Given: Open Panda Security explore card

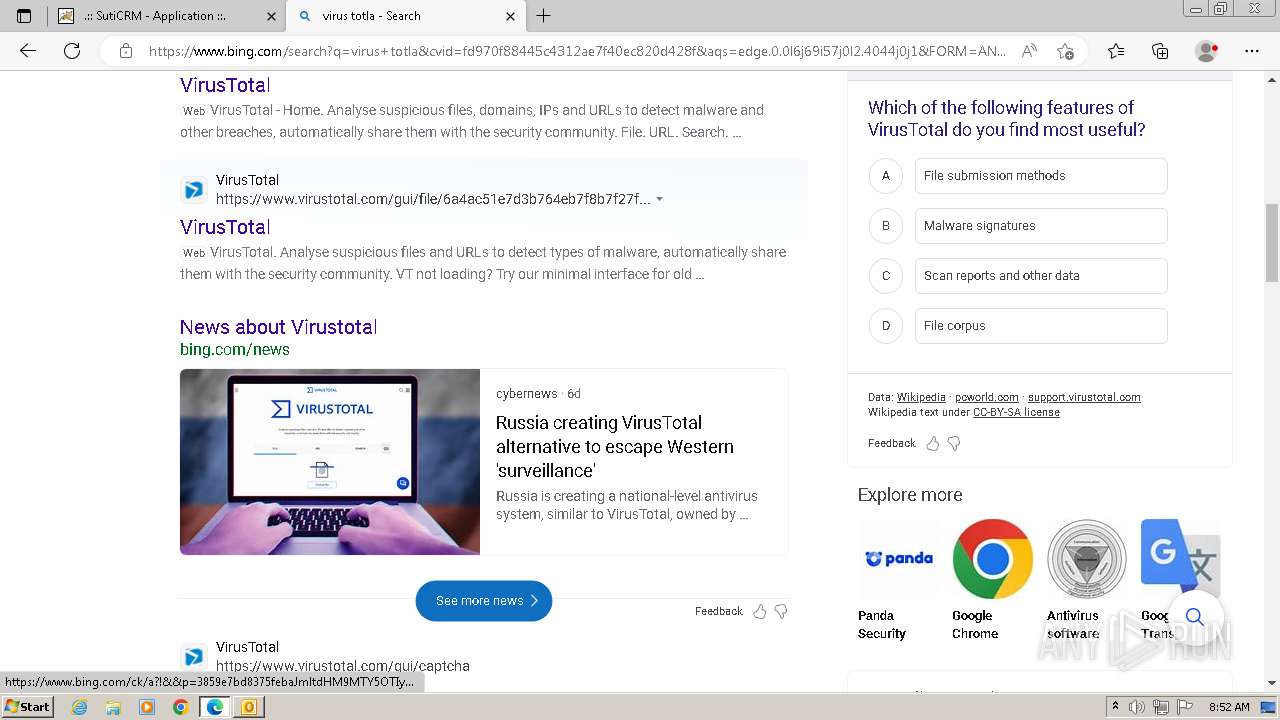Looking at the screenshot, I should (898, 580).
